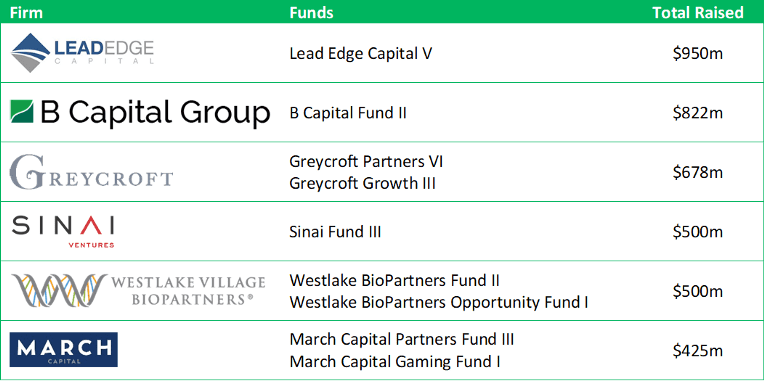Click Greycroft Growth III fund entry
This screenshot has width=764, height=383.
click(363, 184)
